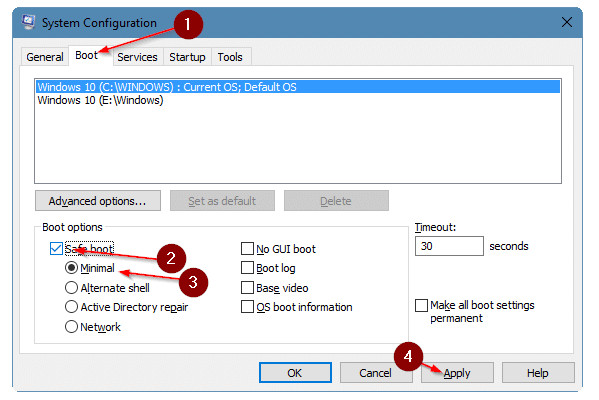Choose the Minimal safe boot option
Screen dimensions: 599x400
pos(71,268)
